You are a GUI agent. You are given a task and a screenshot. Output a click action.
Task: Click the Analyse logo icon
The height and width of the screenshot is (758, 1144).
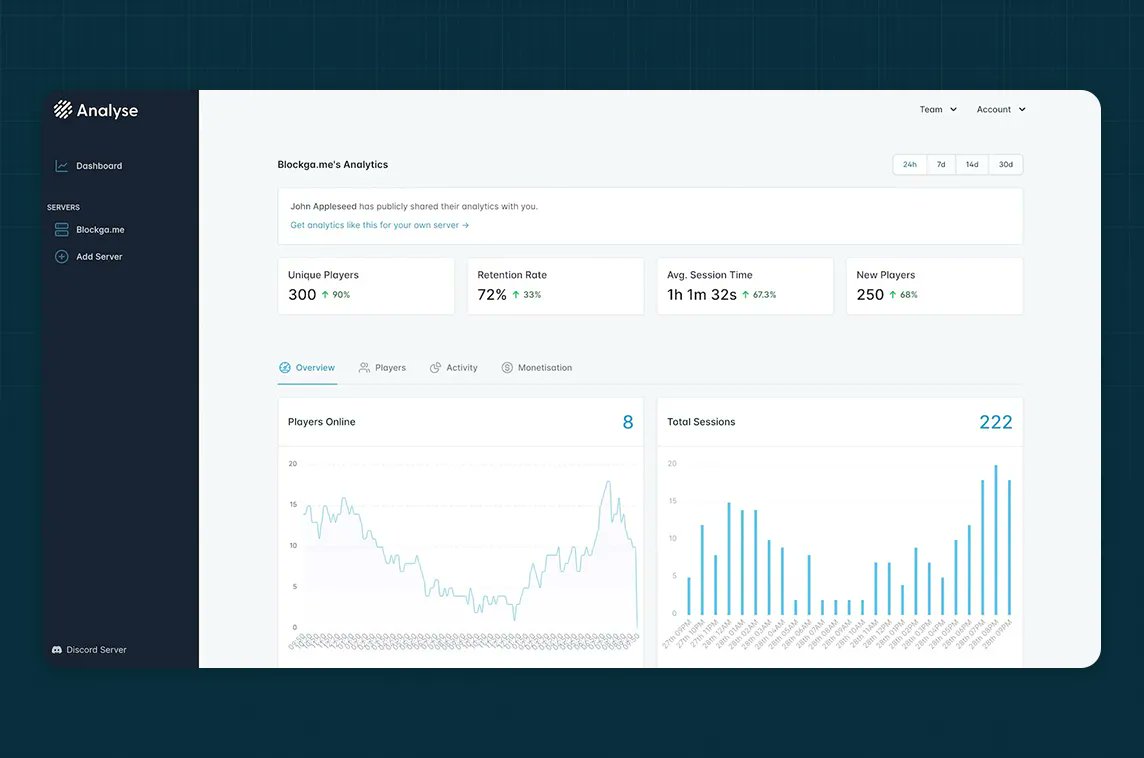[x=63, y=109]
